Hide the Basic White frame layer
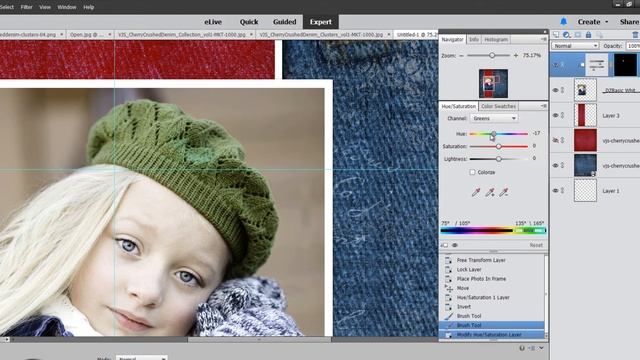 click(556, 90)
